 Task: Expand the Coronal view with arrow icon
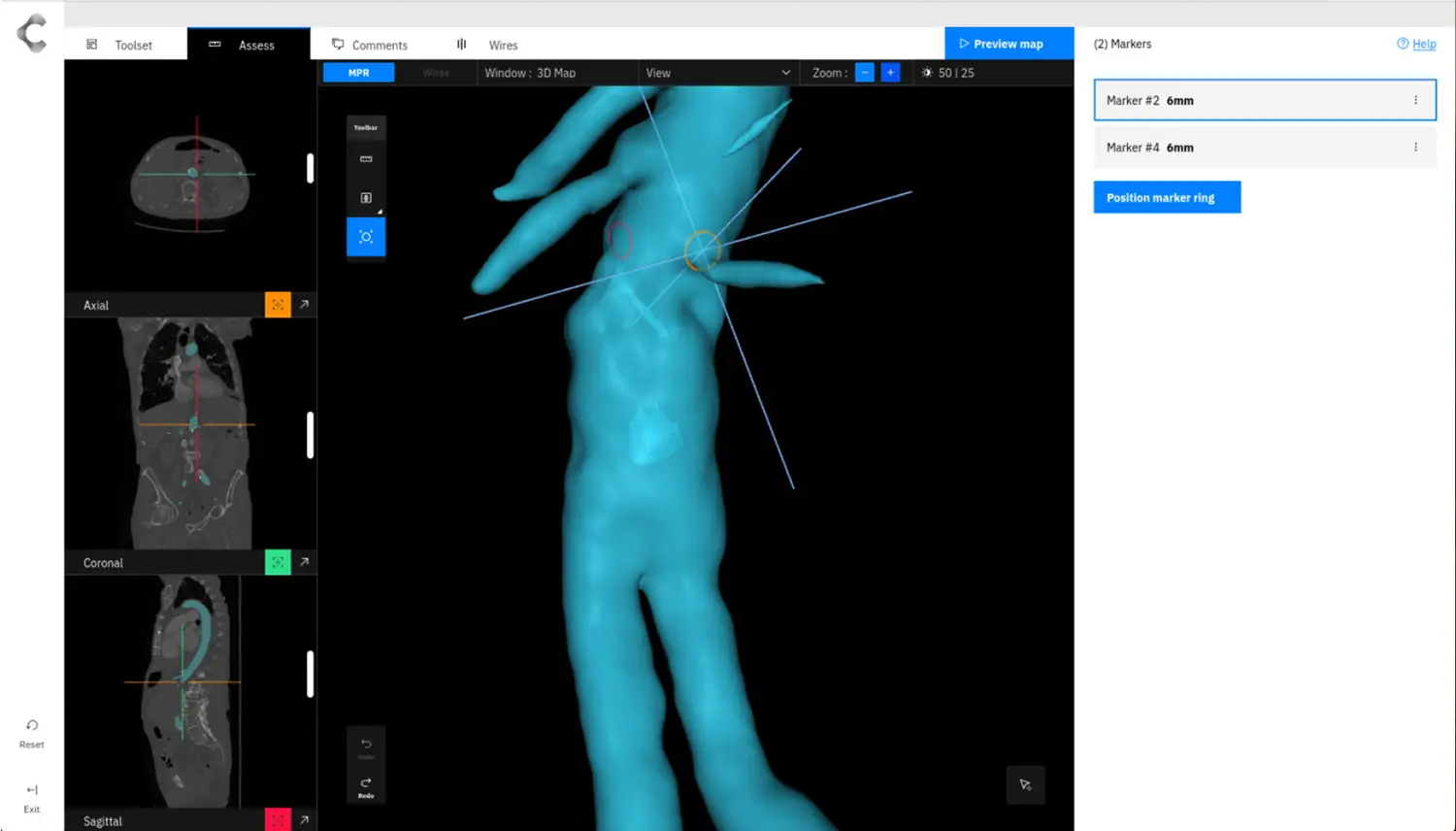click(x=304, y=562)
